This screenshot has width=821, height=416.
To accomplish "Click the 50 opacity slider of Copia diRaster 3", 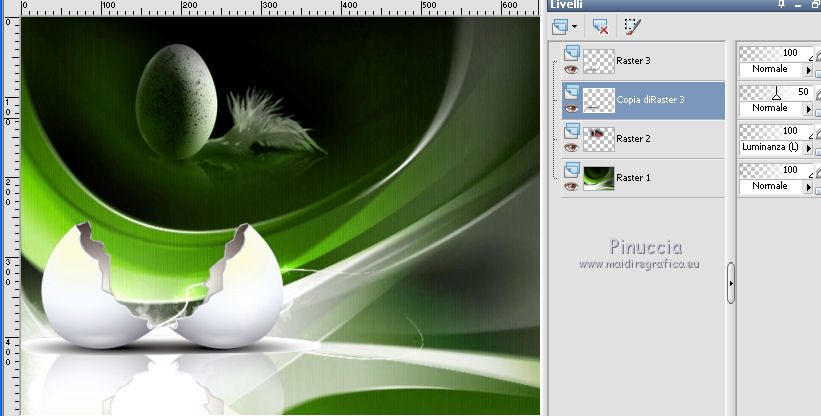I will coord(776,93).
